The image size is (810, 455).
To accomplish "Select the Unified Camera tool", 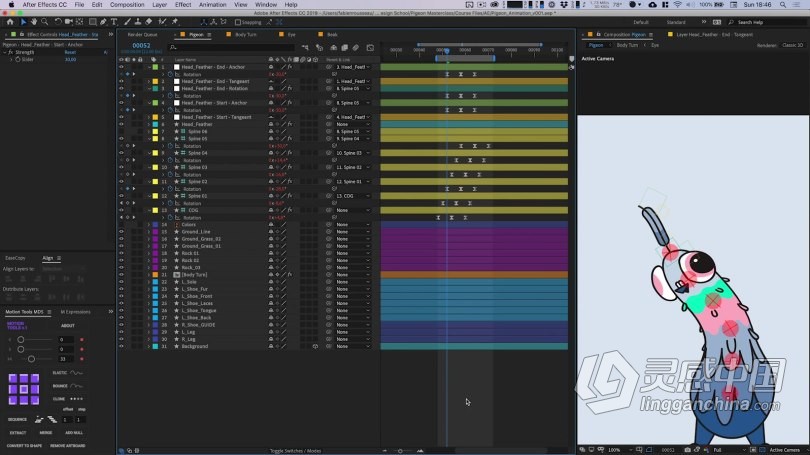I will tap(69, 22).
